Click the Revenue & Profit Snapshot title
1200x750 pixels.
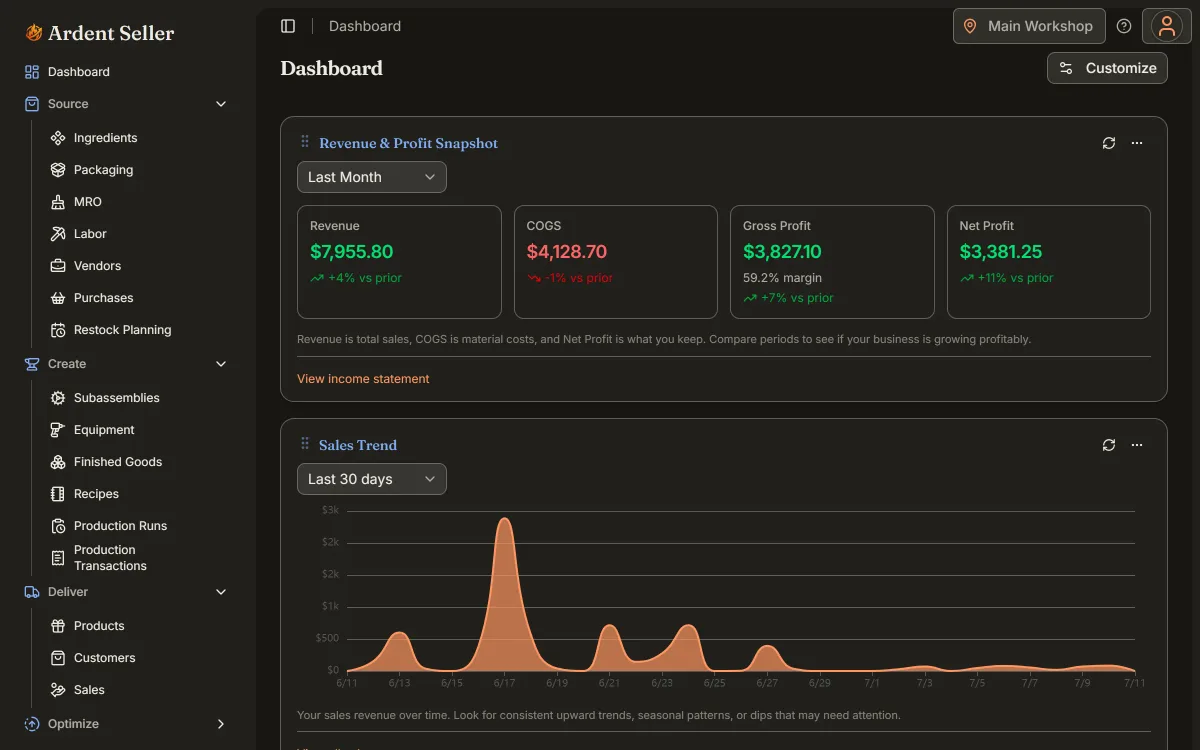(x=408, y=143)
